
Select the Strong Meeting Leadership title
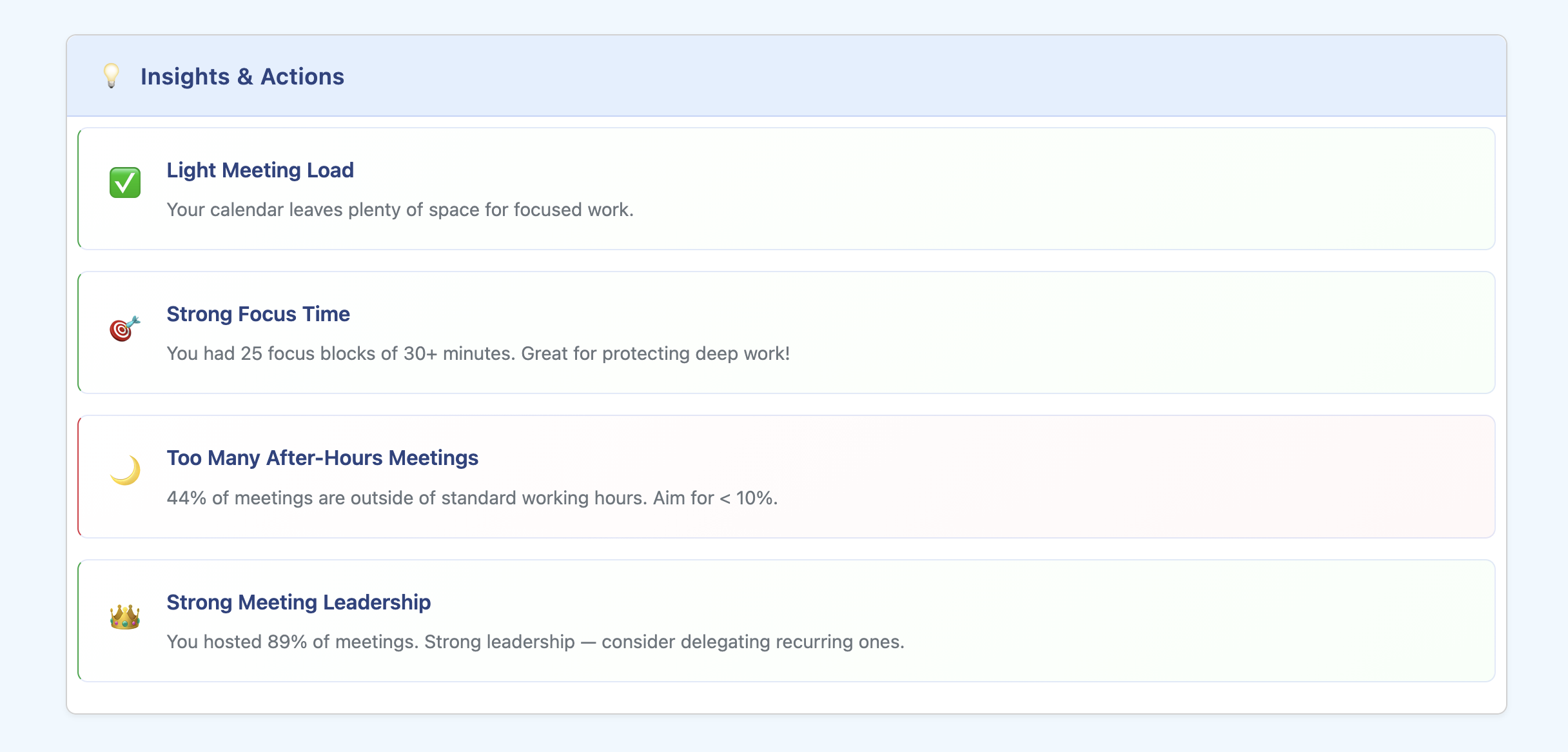point(299,602)
